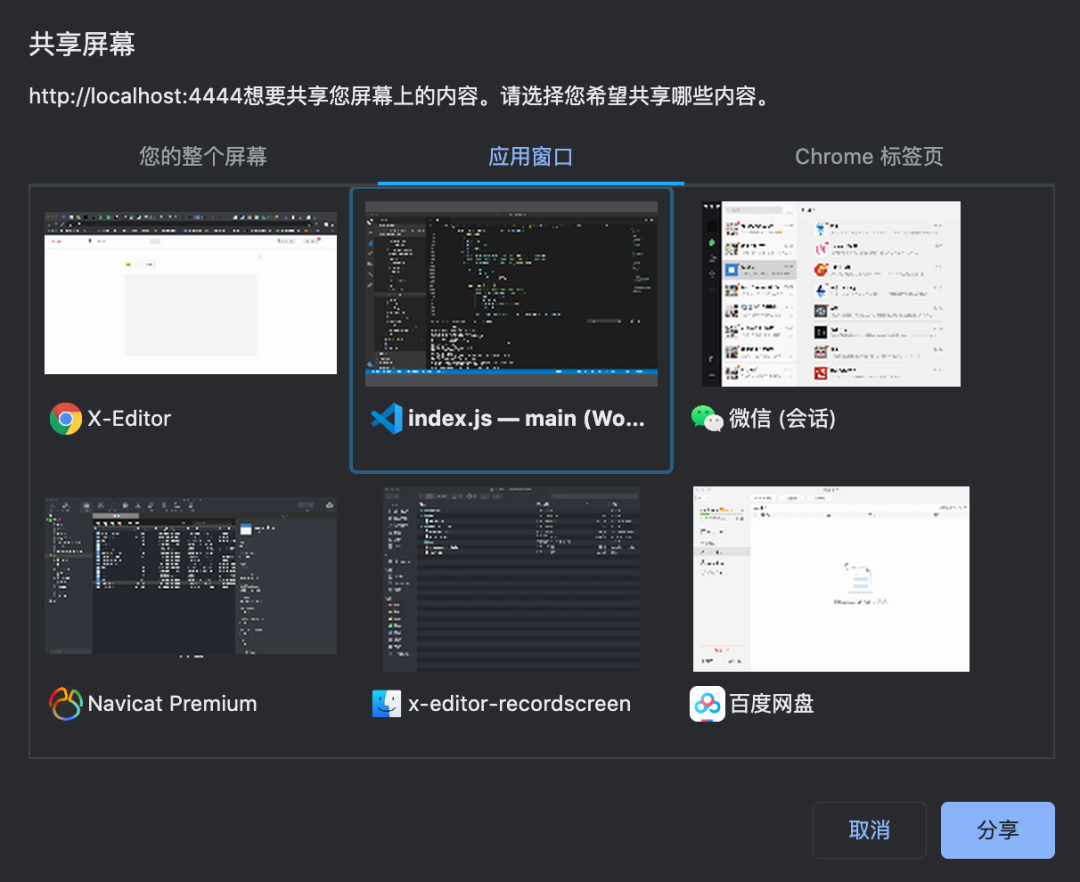This screenshot has width=1080, height=882.
Task: Click the WeChat icon beside 微信 (会话)
Action: tap(707, 419)
